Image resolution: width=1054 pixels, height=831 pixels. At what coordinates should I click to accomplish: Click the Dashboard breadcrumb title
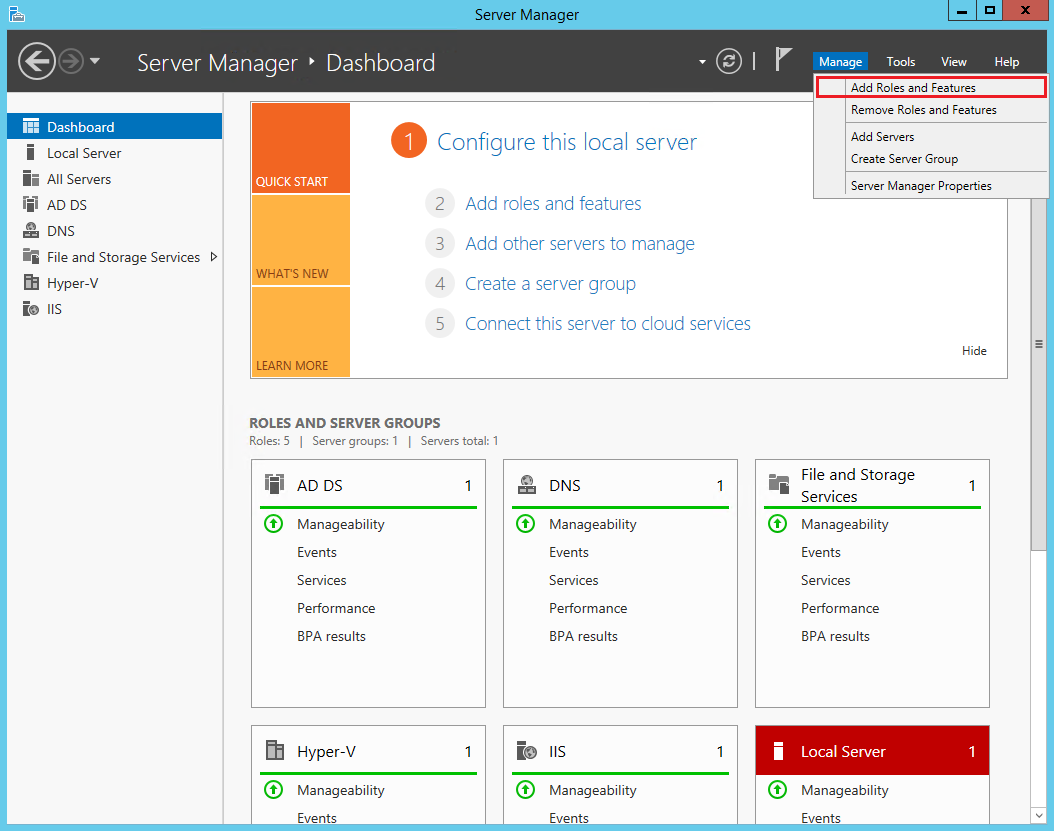[x=380, y=63]
